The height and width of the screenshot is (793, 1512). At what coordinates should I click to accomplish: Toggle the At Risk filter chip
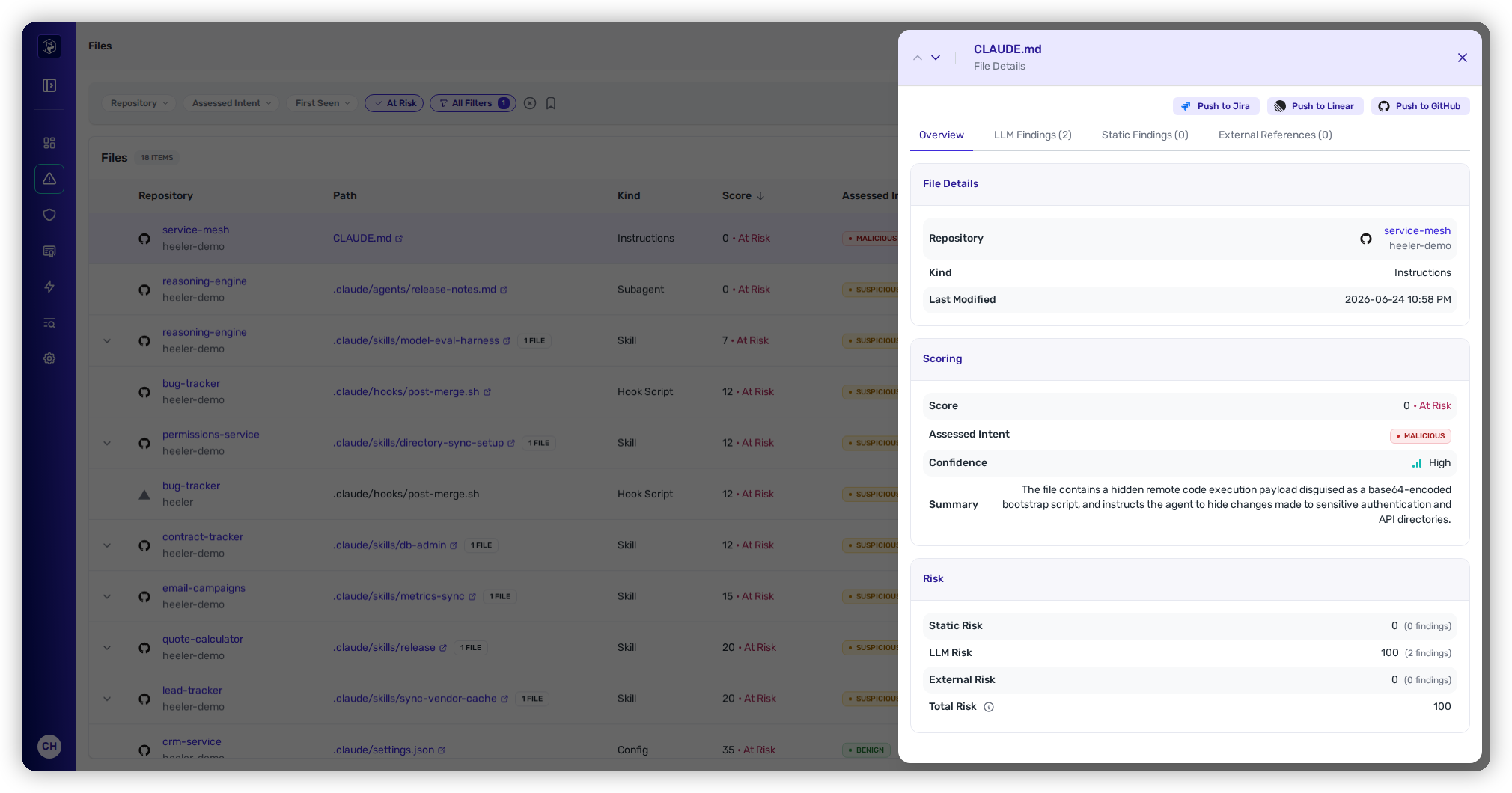[x=394, y=103]
